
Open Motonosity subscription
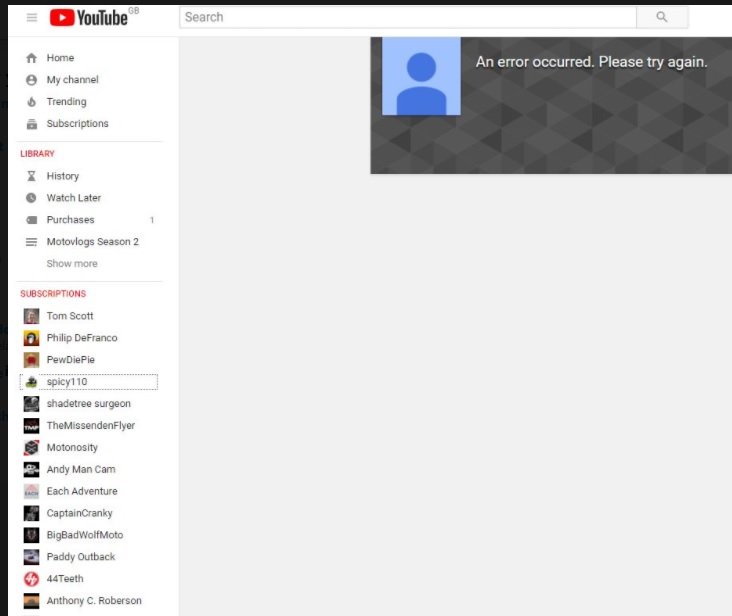pyautogui.click(x=72, y=448)
